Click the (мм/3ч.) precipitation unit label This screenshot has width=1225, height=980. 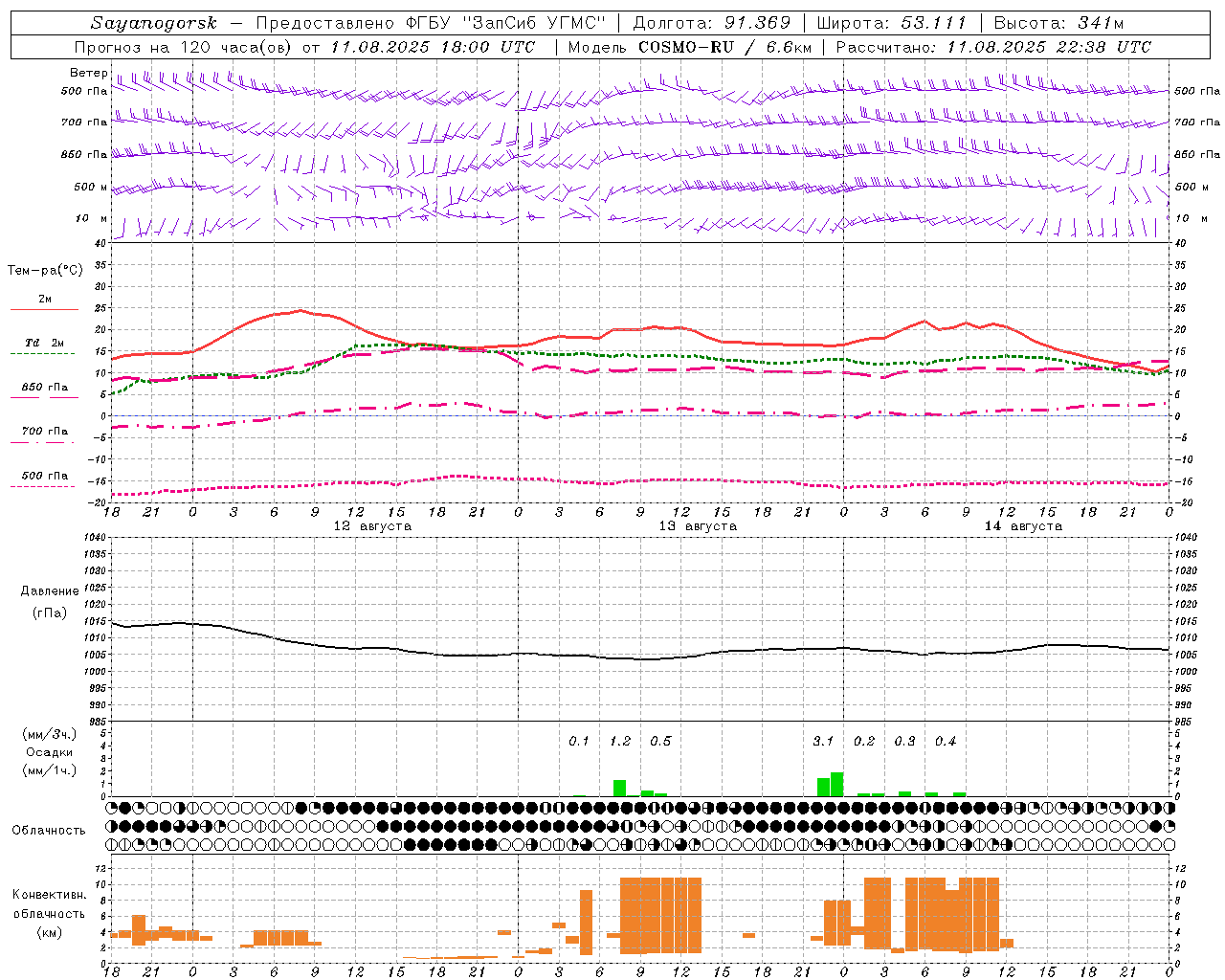tap(49, 734)
